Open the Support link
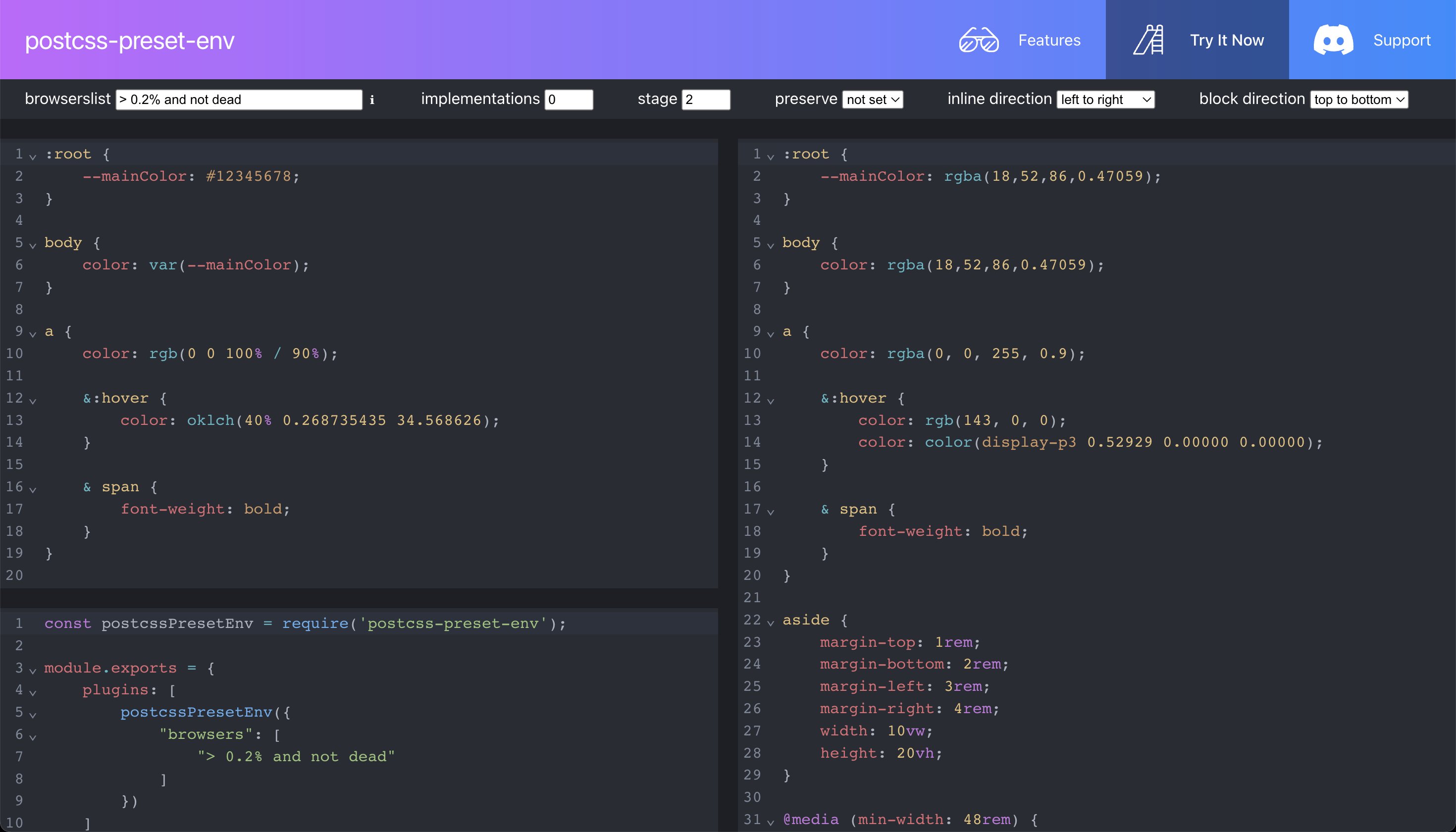This screenshot has height=832, width=1456. point(1372,40)
